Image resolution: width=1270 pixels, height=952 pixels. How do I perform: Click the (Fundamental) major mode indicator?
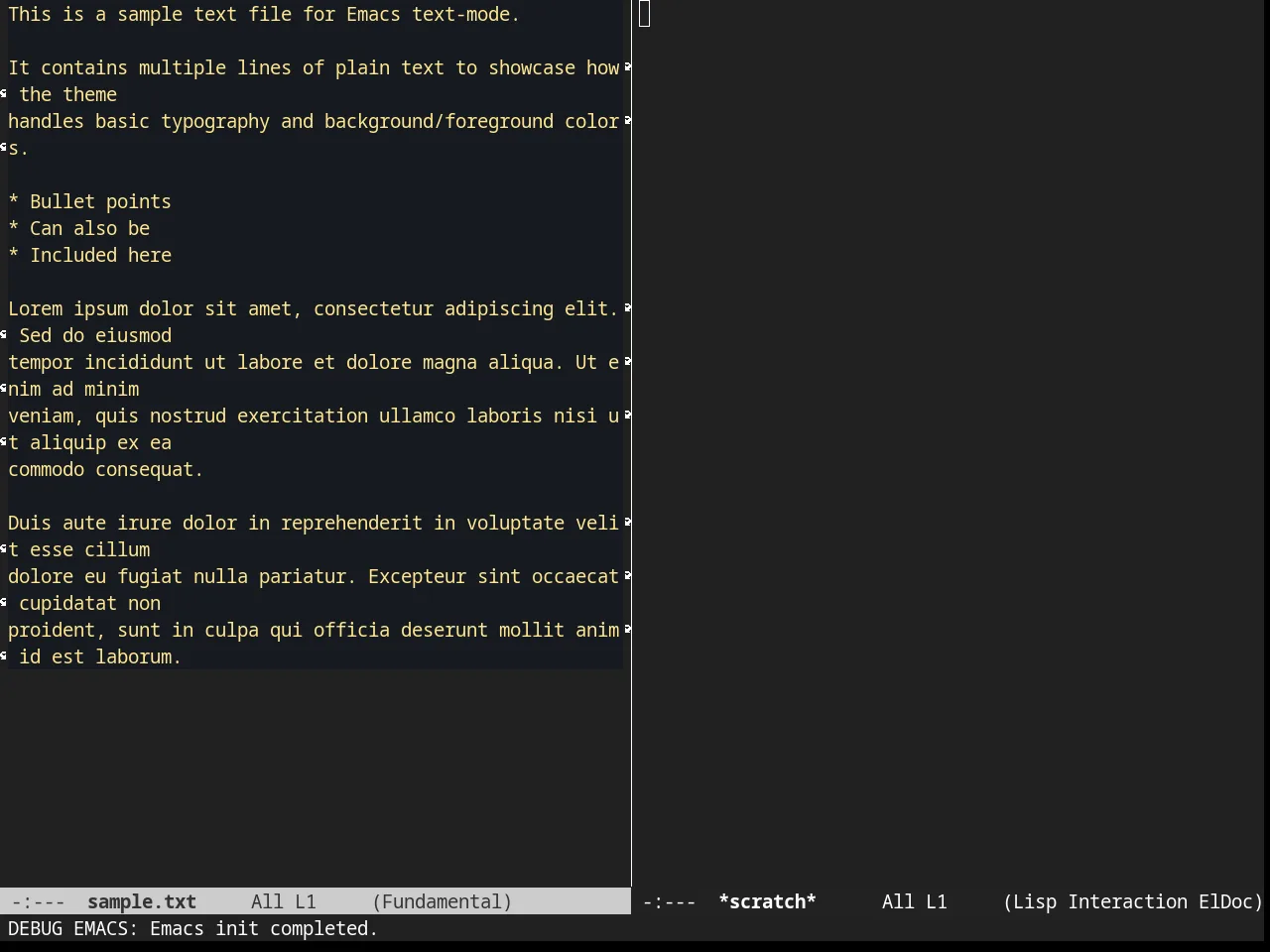click(x=443, y=901)
